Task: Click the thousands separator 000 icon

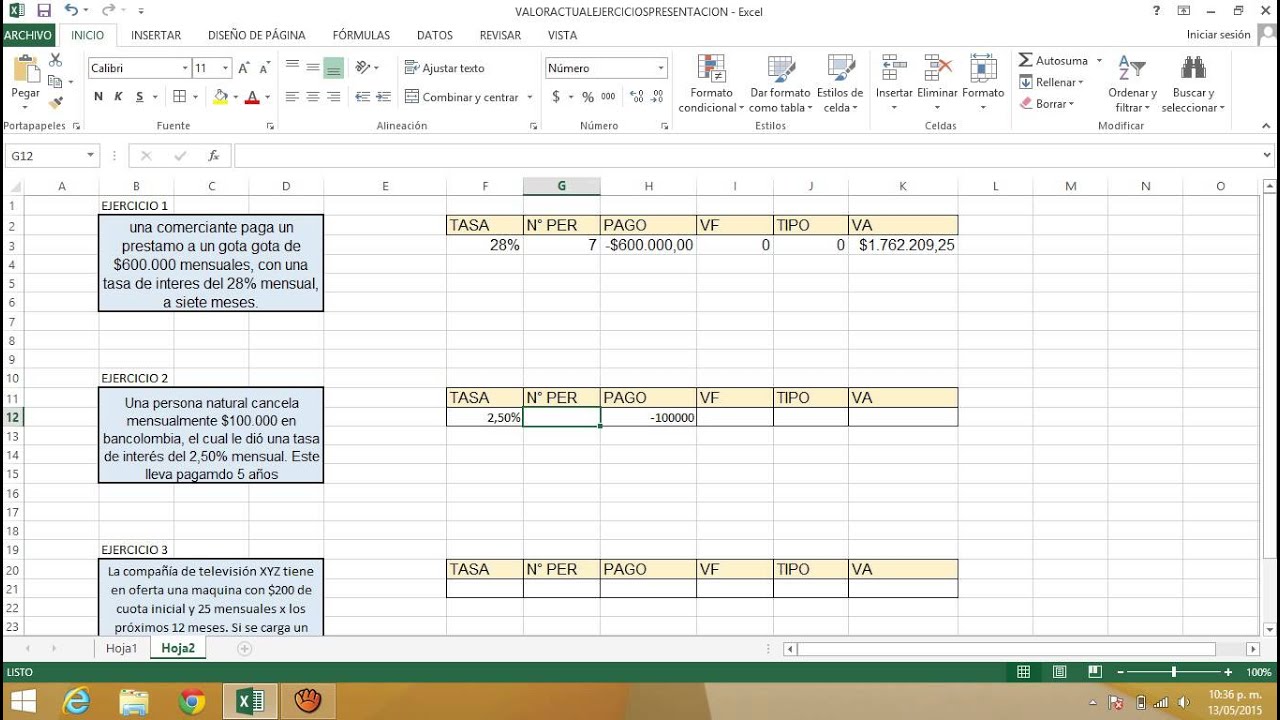Action: click(608, 97)
